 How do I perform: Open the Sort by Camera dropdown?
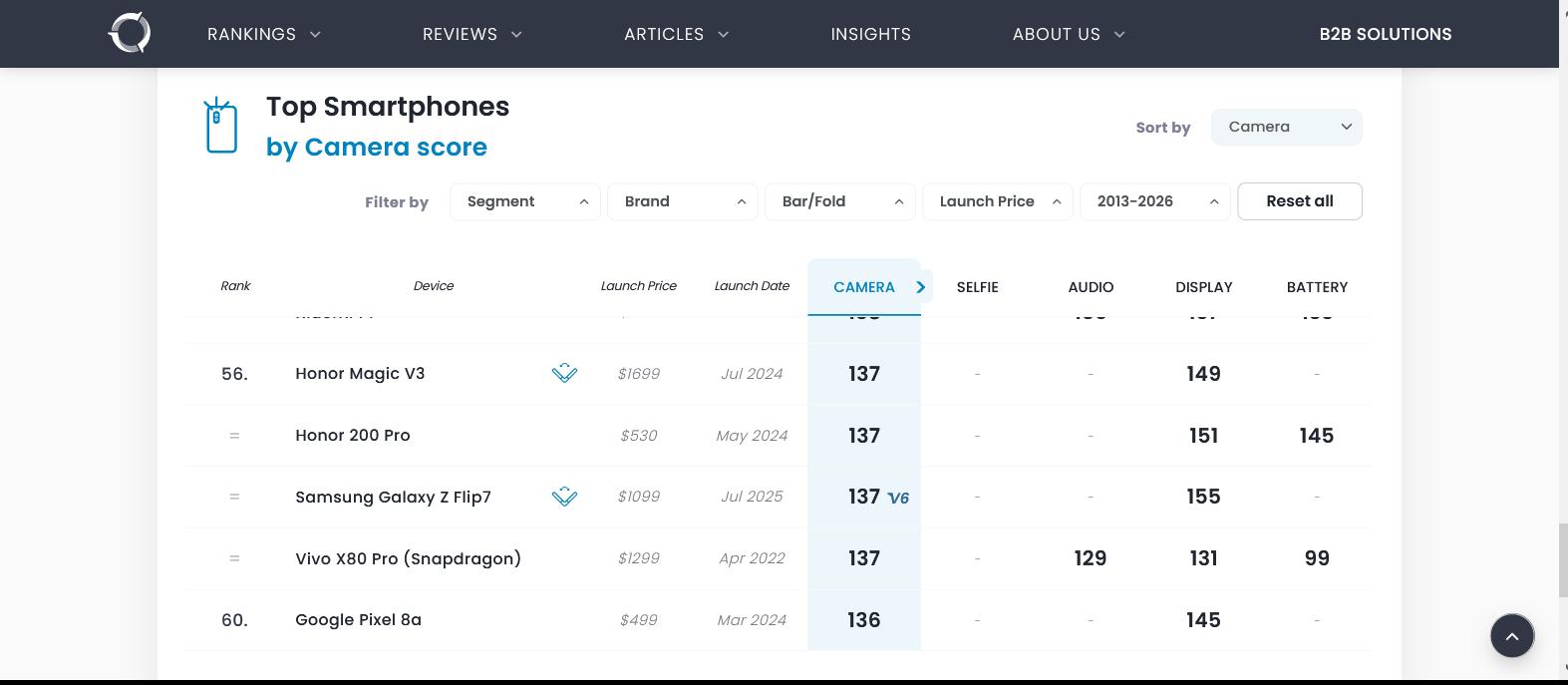(x=1286, y=127)
